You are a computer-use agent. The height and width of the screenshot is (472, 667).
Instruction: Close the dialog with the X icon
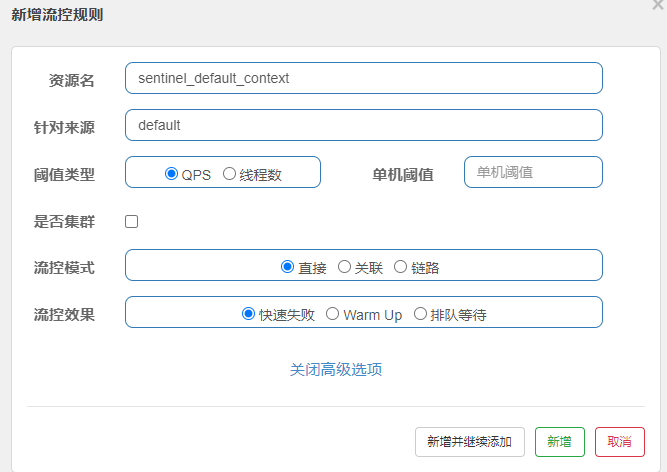coord(658,4)
